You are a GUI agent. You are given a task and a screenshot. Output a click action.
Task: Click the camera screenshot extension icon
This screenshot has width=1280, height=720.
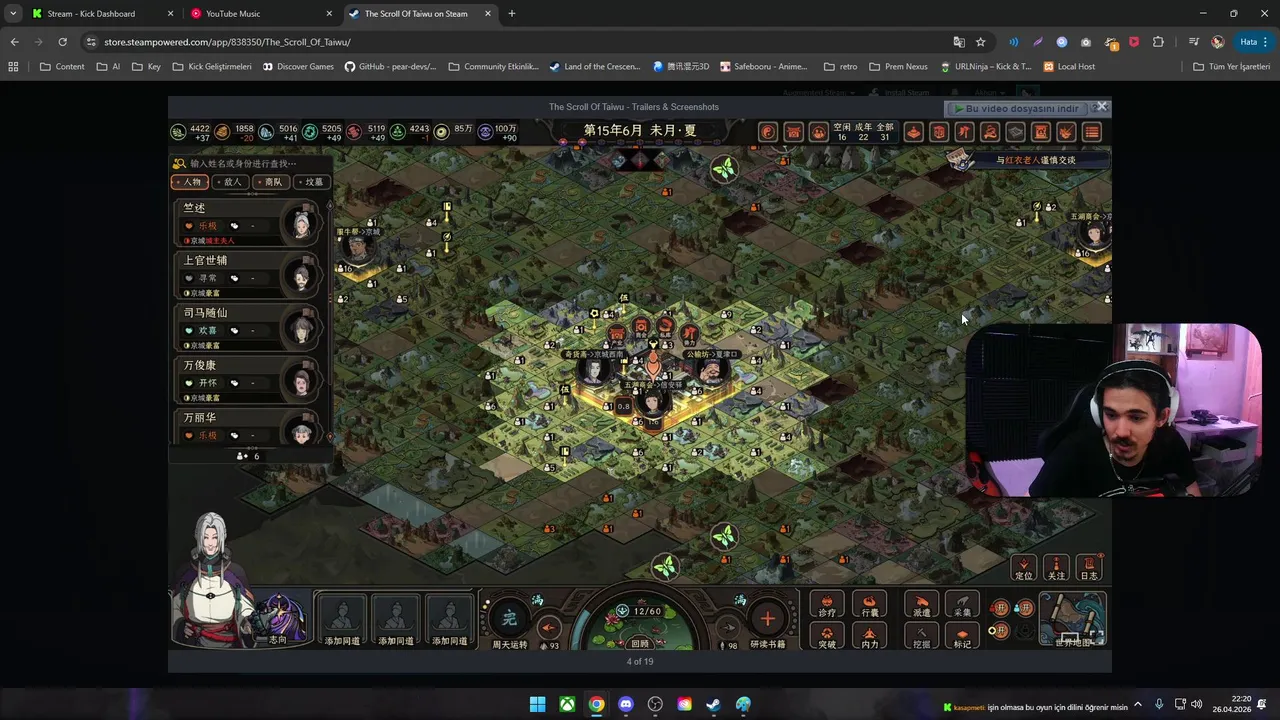tap(1086, 42)
